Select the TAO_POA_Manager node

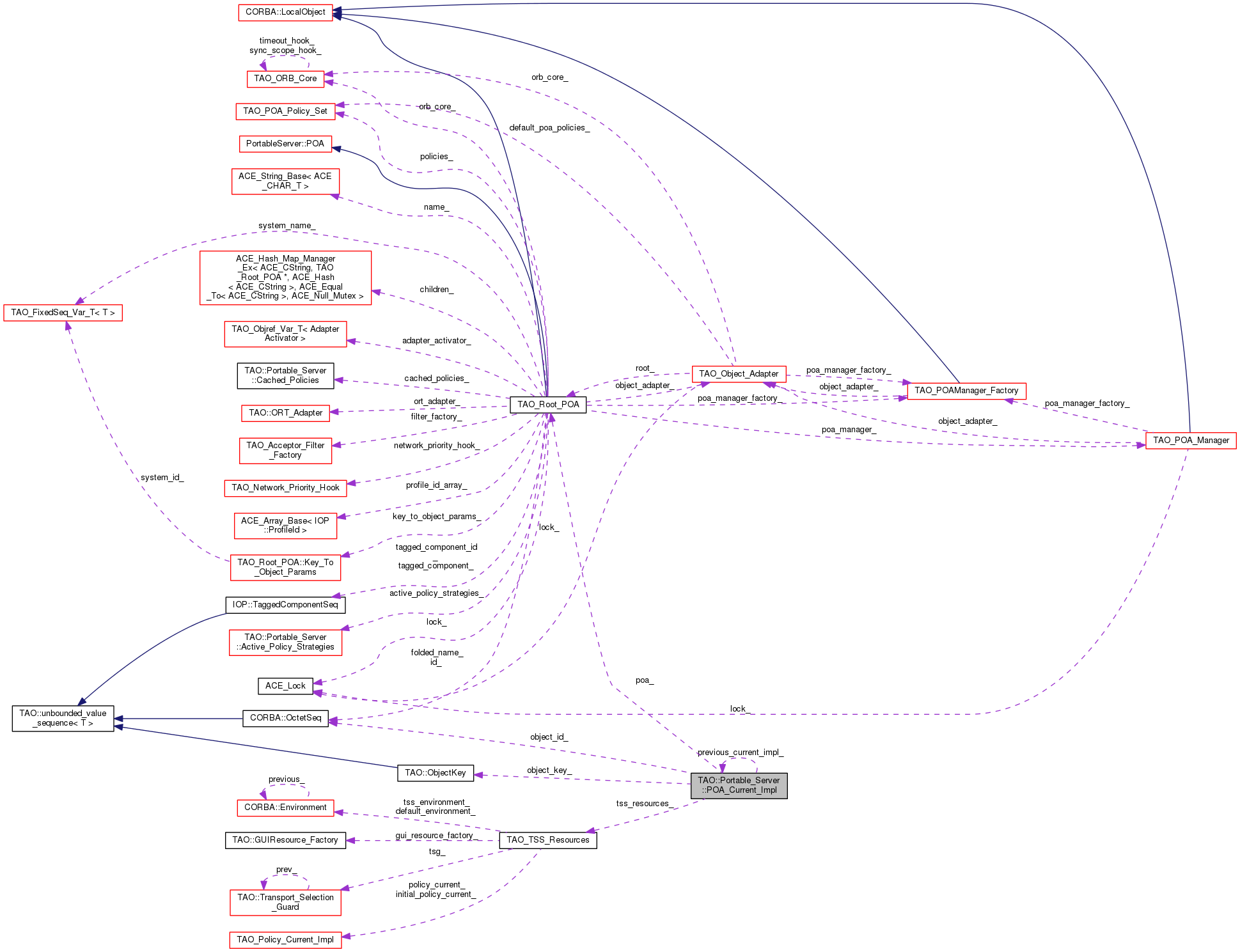click(1191, 441)
